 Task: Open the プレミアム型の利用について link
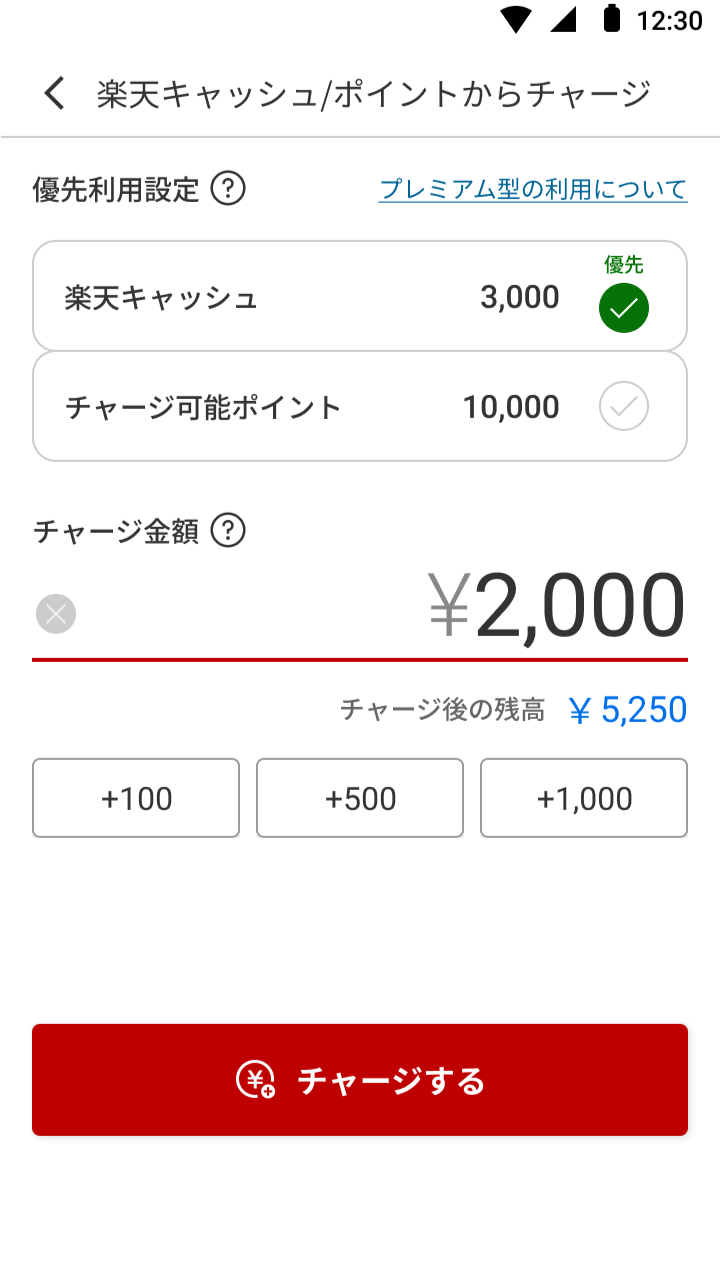point(533,189)
